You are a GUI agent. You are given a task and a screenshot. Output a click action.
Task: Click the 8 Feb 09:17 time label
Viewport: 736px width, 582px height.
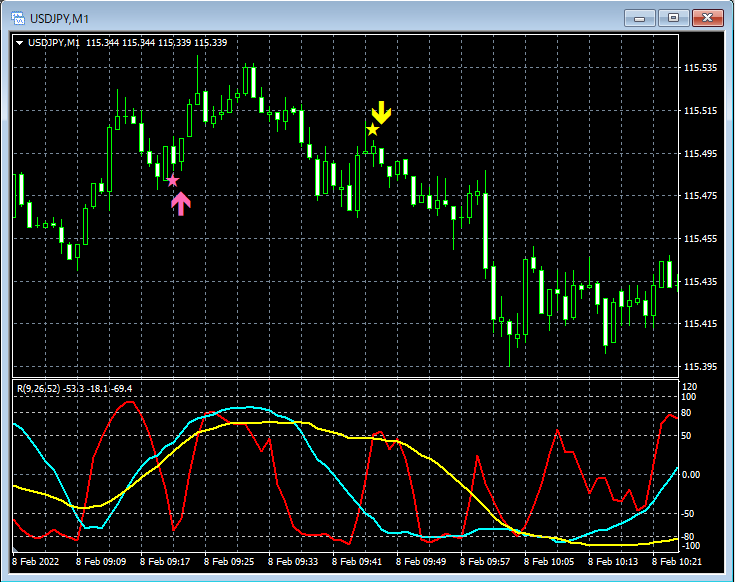click(165, 562)
